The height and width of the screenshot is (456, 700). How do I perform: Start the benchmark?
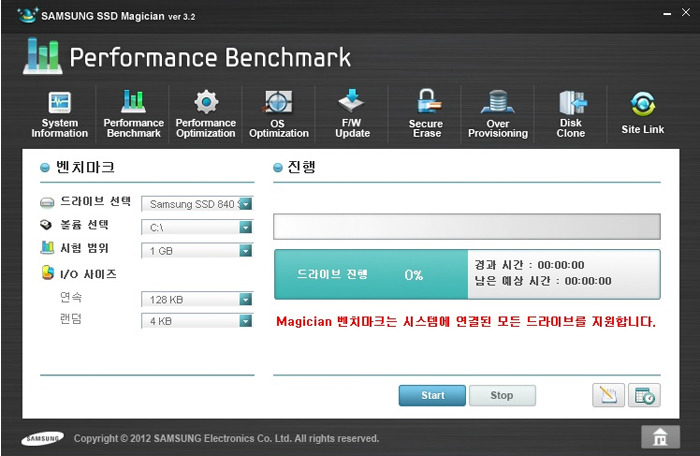(x=432, y=395)
